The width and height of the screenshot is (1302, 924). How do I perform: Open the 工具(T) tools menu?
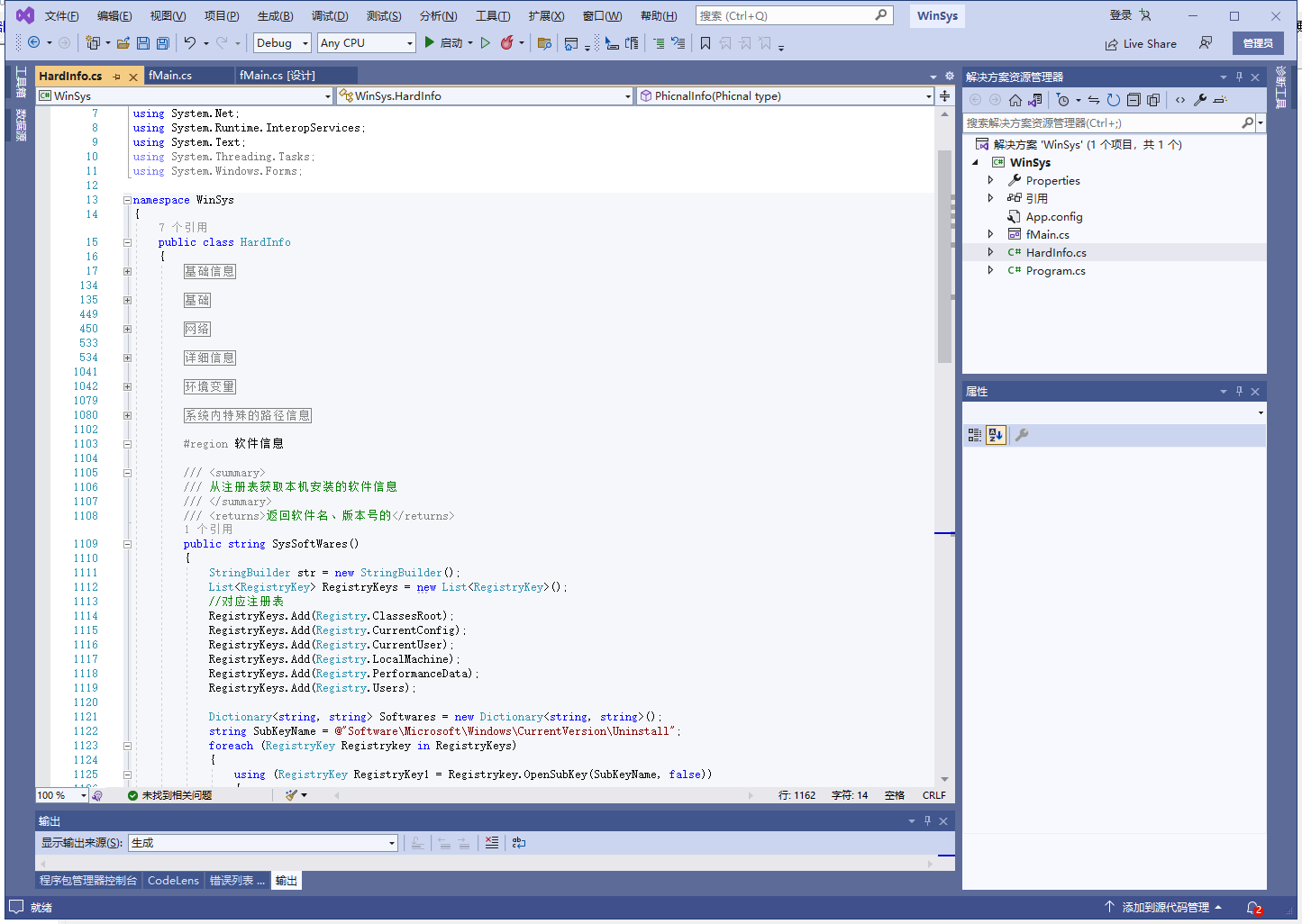tap(493, 16)
